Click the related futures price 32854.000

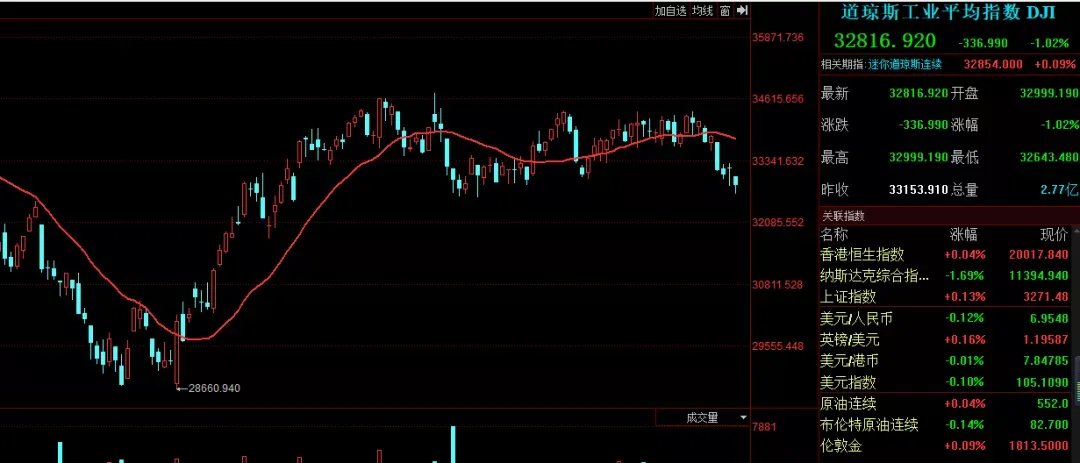pos(993,64)
